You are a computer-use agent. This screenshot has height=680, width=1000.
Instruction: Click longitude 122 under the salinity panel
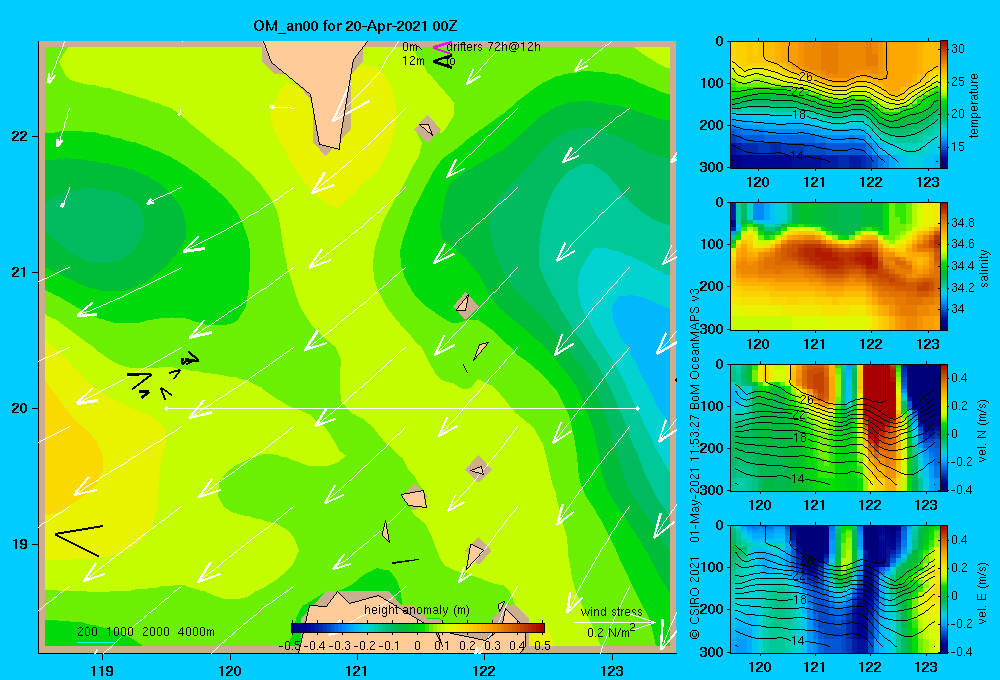(871, 344)
